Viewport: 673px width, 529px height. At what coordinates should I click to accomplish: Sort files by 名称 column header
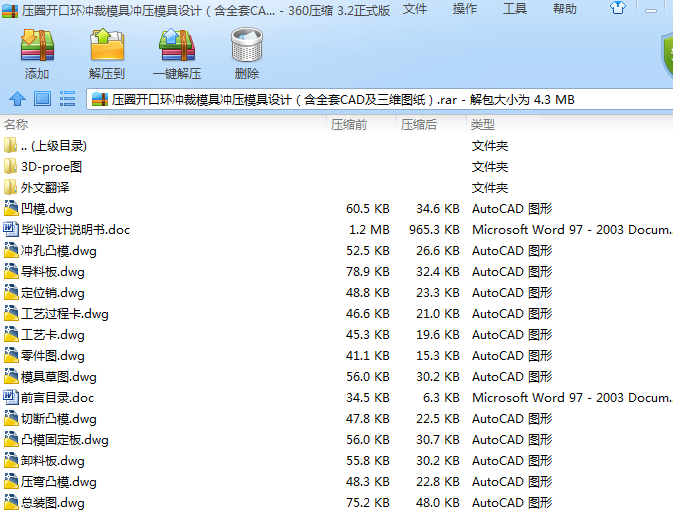click(163, 125)
